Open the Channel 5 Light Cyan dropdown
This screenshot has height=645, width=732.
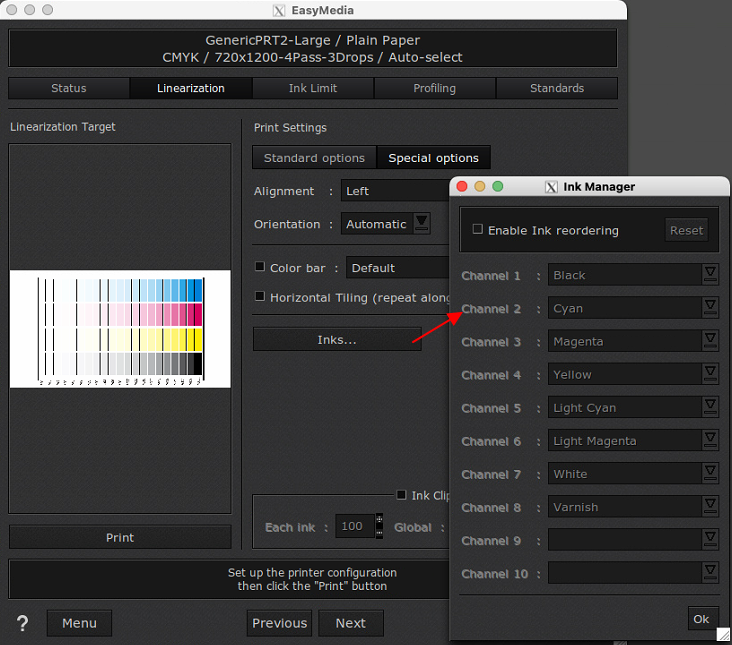(x=710, y=408)
